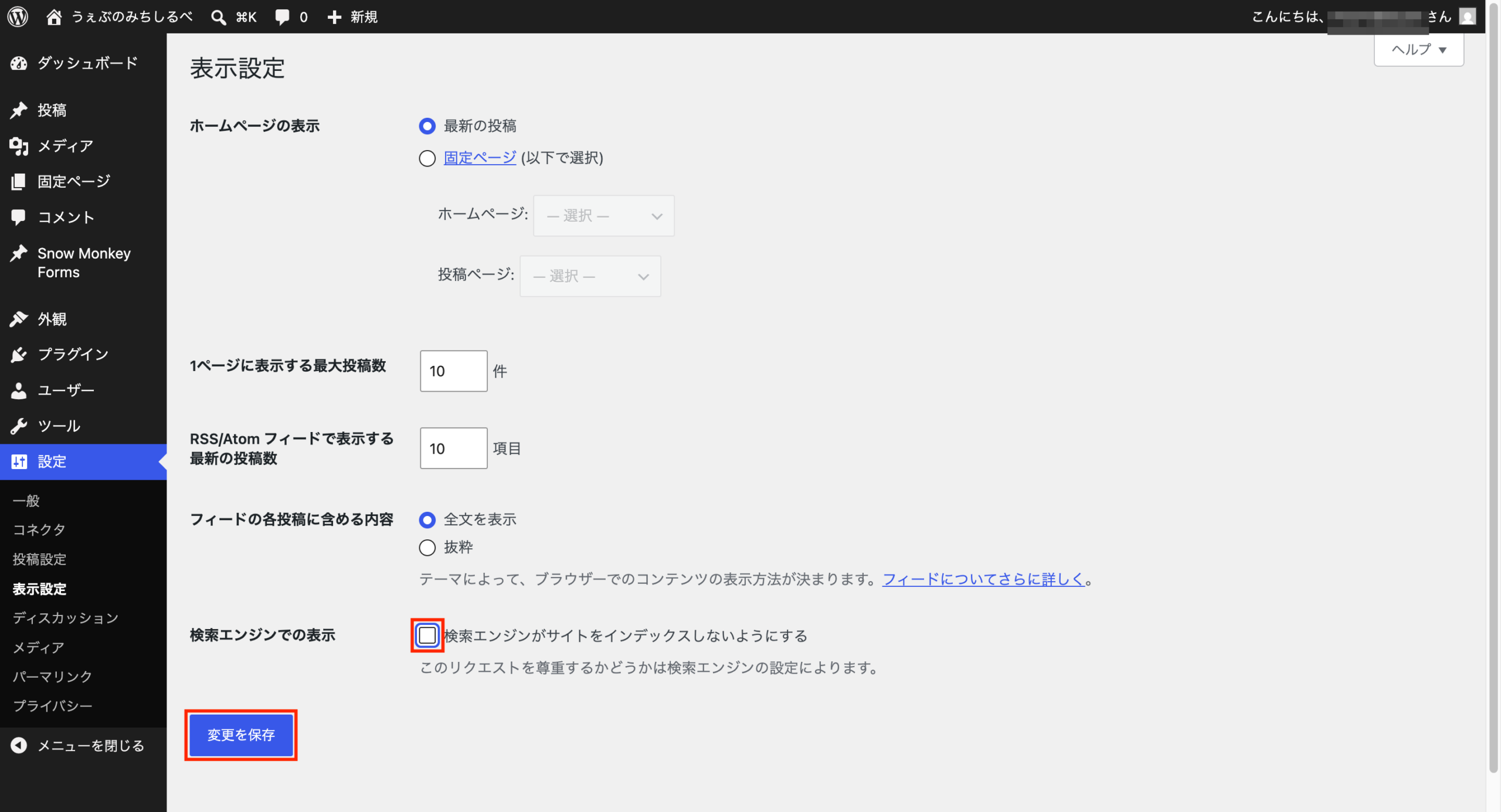
Task: Open フィードについてさらに詳しく link
Action: pos(983,579)
